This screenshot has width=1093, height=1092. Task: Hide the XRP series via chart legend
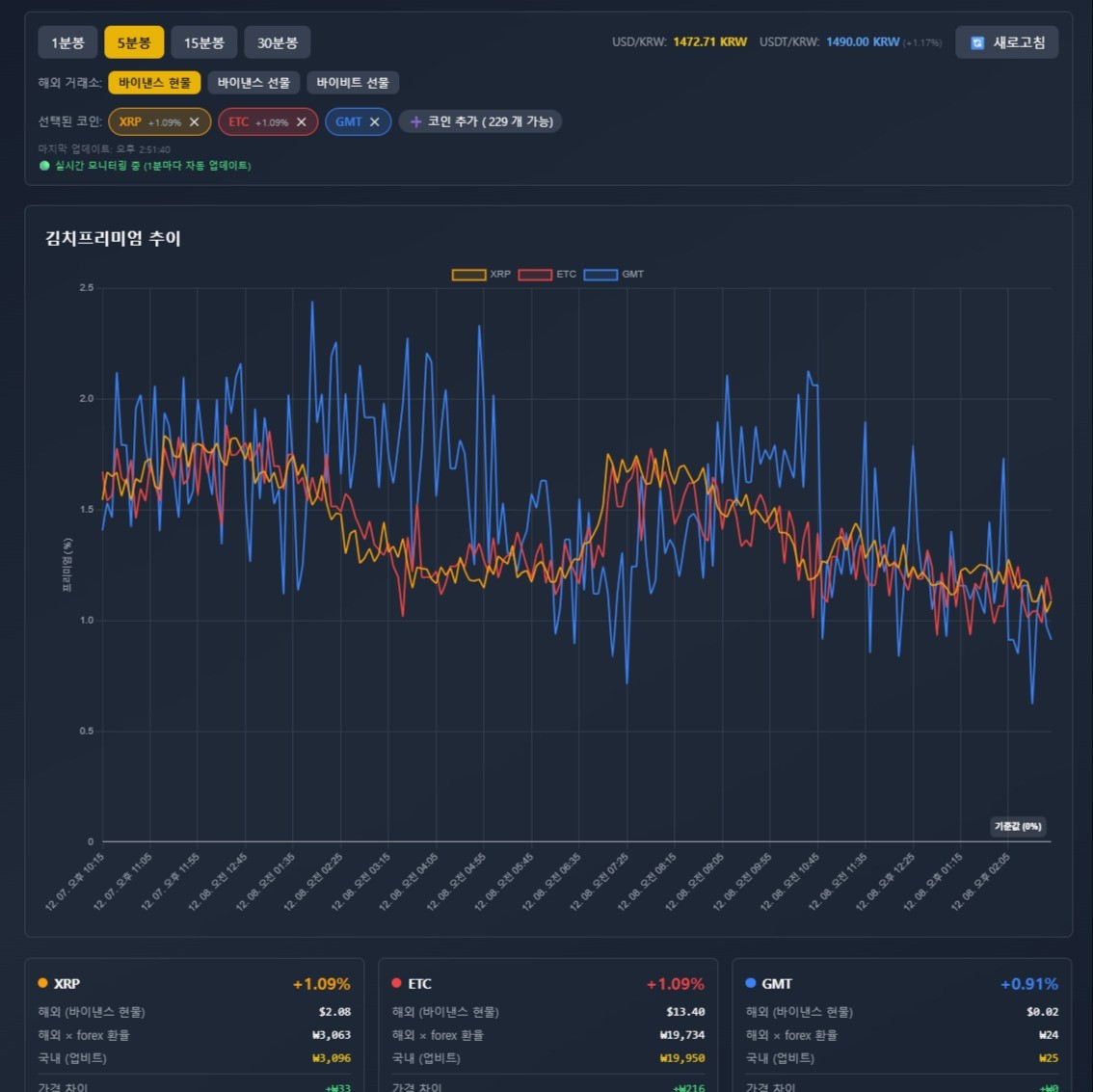point(485,274)
